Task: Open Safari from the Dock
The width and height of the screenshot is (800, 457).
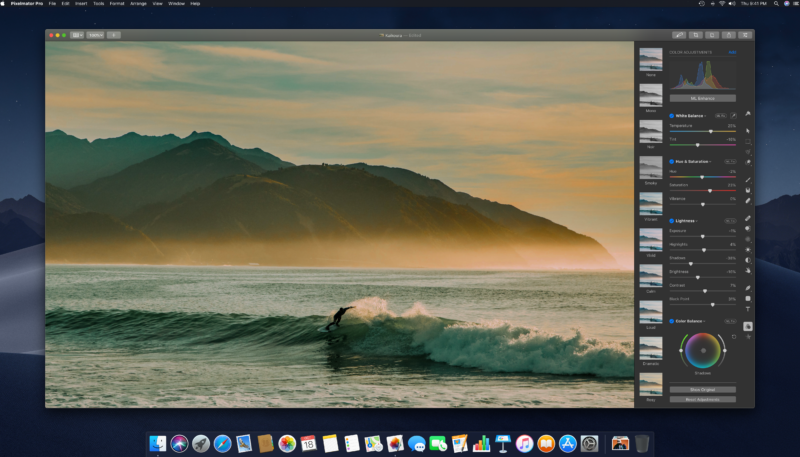Action: [222, 443]
